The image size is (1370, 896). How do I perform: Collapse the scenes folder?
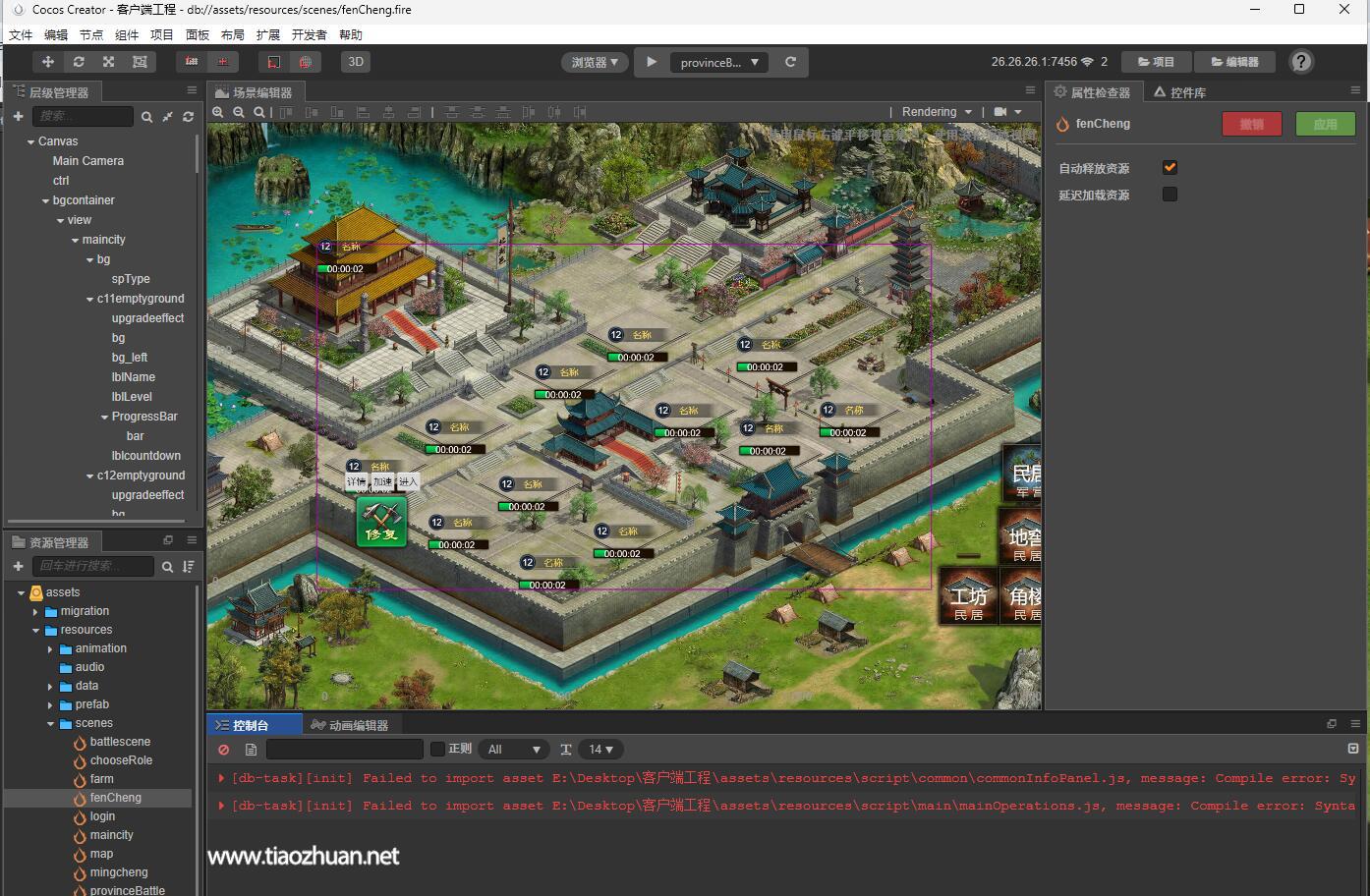coord(50,724)
